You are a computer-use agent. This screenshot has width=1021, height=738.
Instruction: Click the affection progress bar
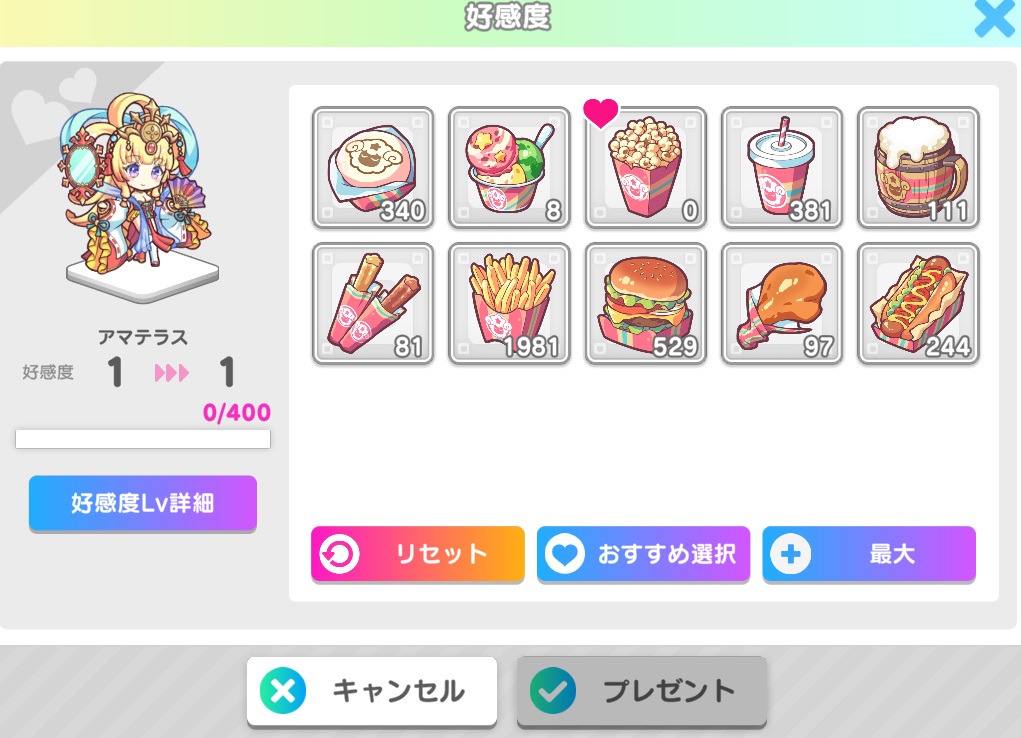[143, 439]
